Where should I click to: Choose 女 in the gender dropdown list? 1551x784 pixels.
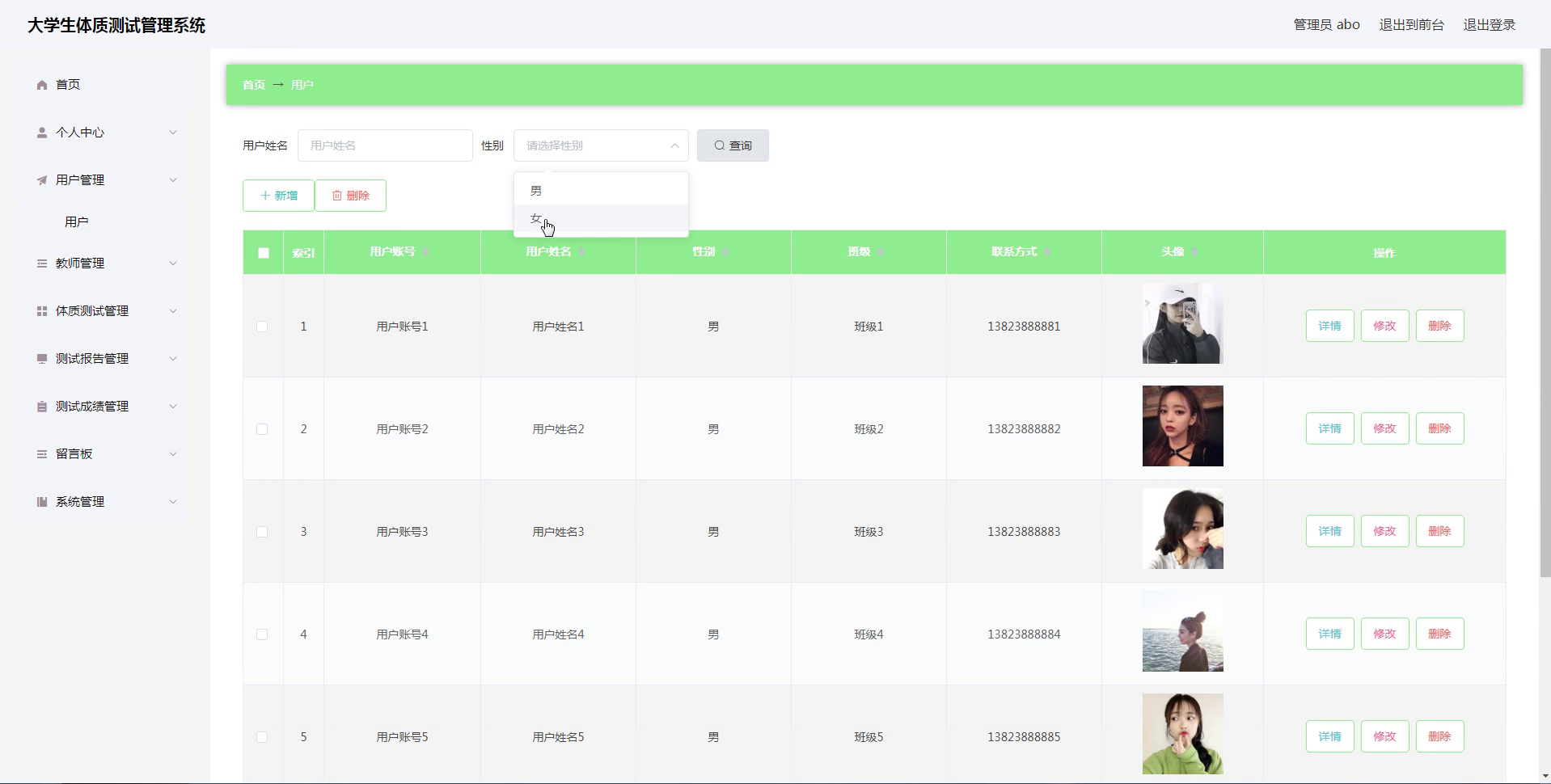pos(601,218)
